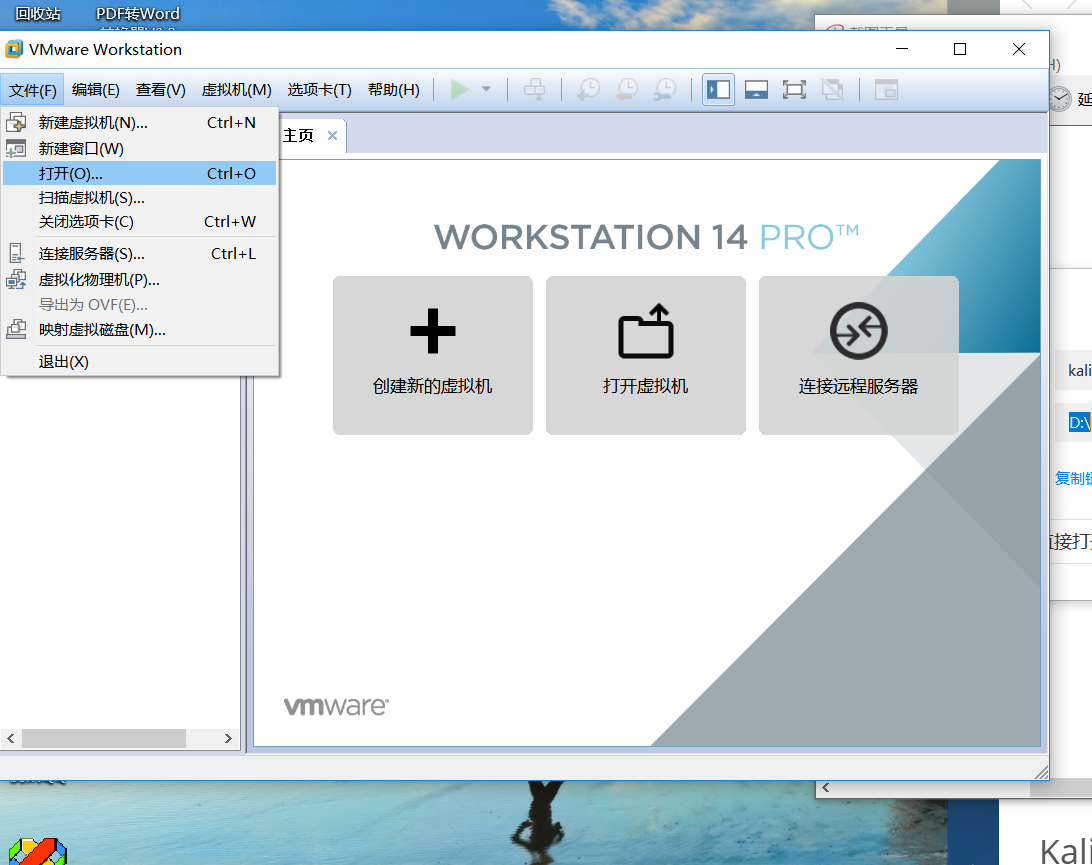Maximize the VMware Workstation window
This screenshot has height=865, width=1092.
960,49
